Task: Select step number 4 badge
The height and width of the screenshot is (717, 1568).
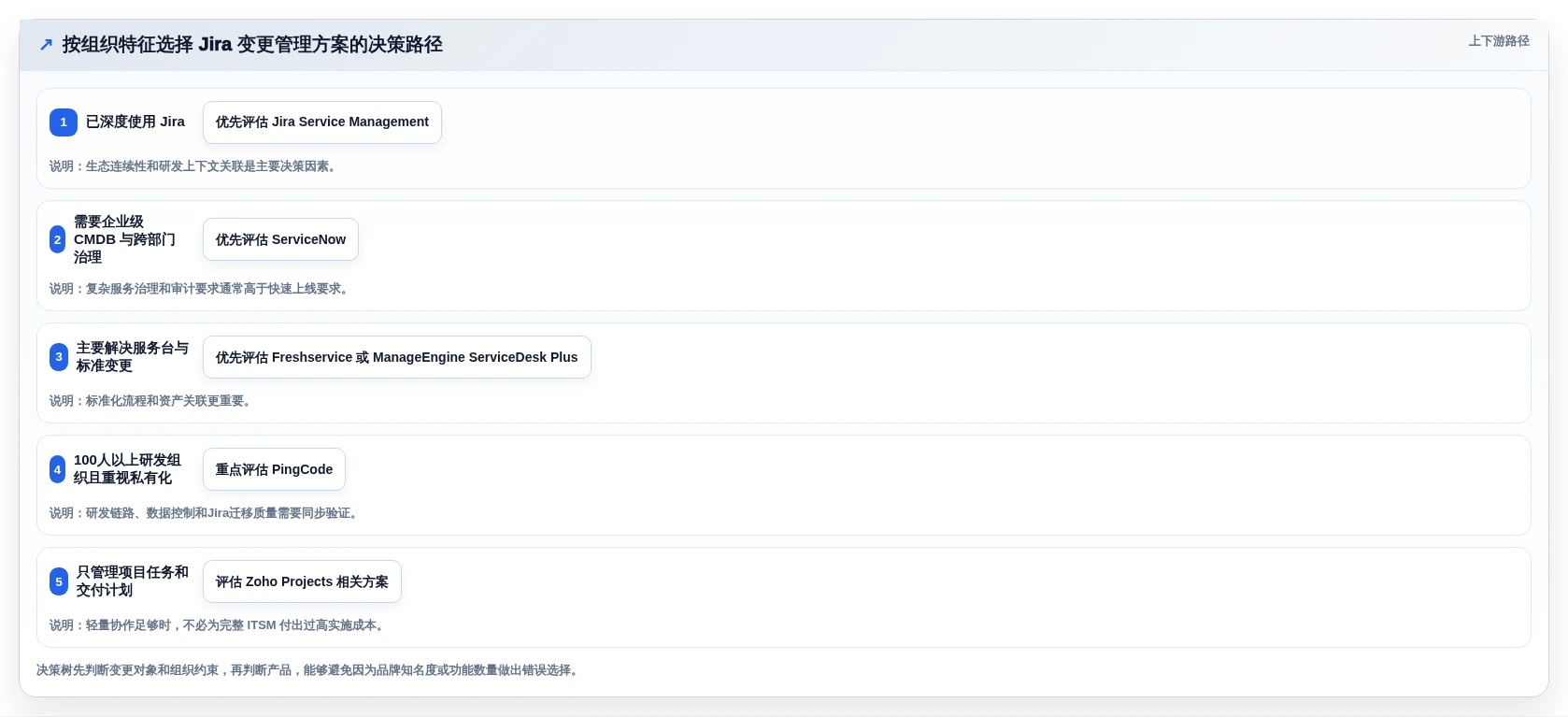Action: point(57,469)
